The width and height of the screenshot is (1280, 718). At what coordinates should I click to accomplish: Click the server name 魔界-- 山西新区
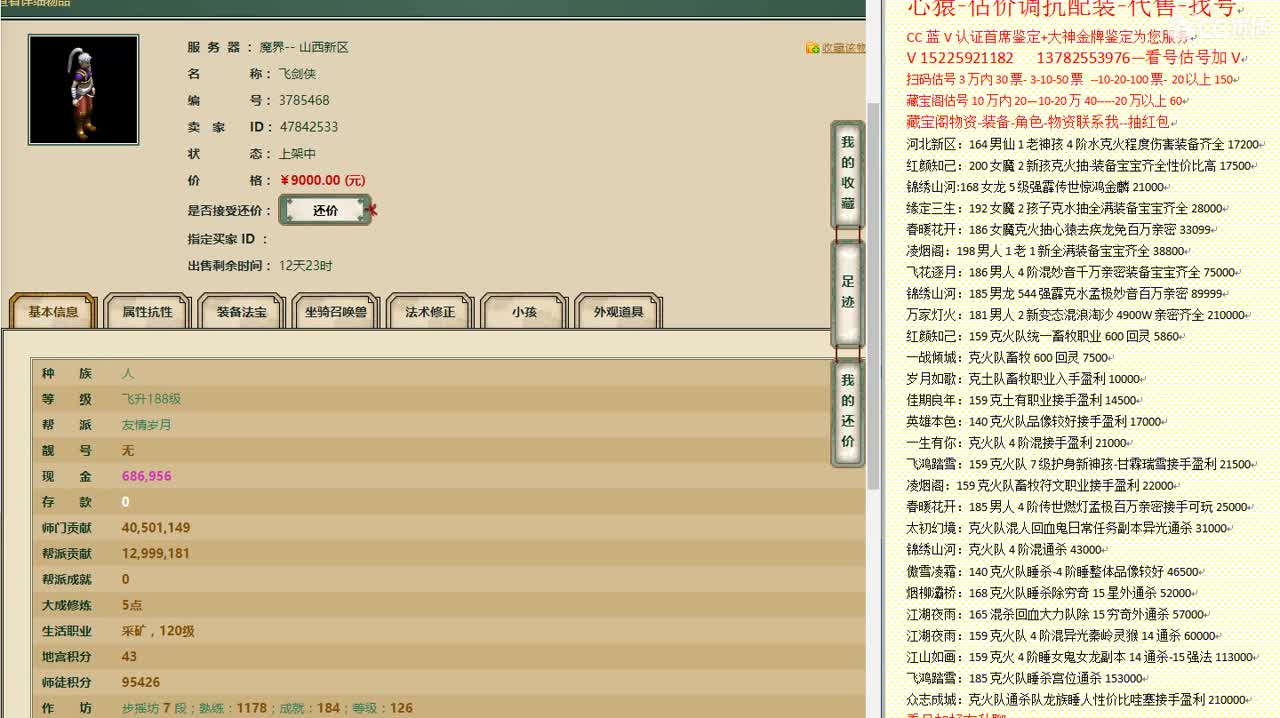pyautogui.click(x=304, y=47)
